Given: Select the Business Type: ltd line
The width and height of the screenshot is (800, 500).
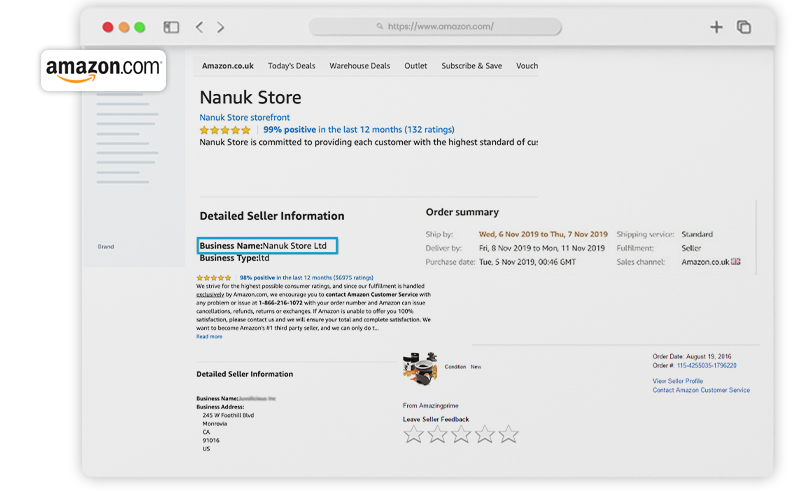Looking at the screenshot, I should point(234,258).
